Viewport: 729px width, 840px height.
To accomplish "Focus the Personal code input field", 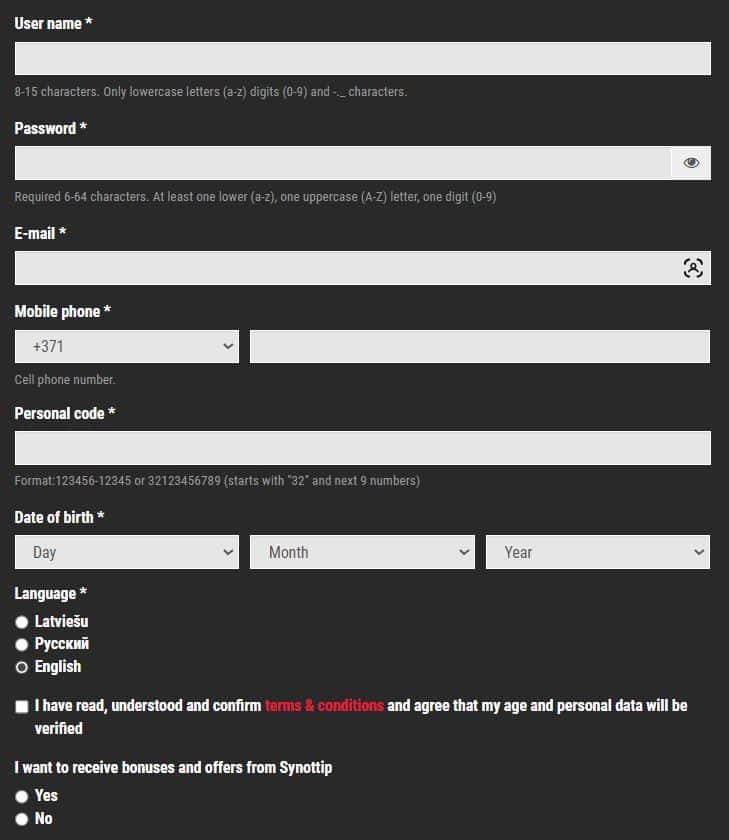I will (362, 447).
